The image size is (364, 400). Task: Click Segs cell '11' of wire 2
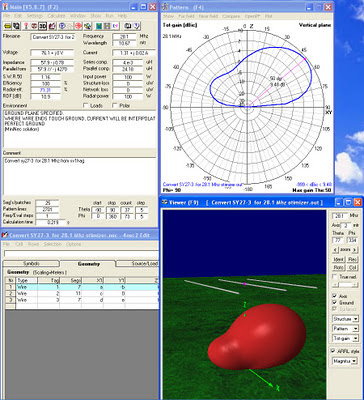point(71,294)
